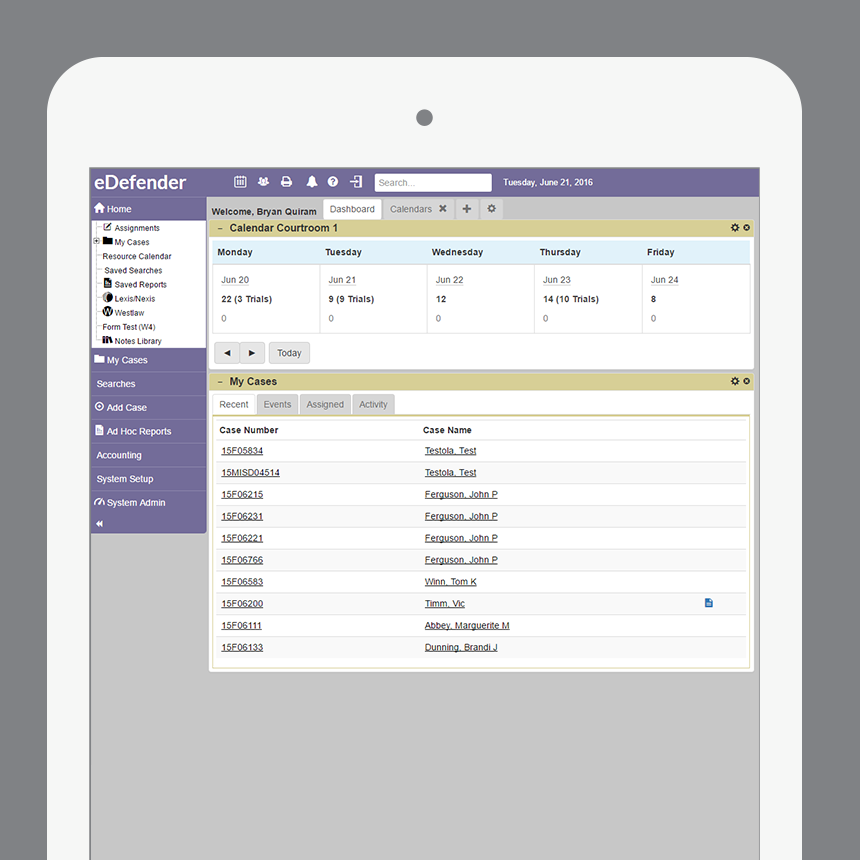This screenshot has width=860, height=860.
Task: Open the Winn, Tom K case name link
Action: [x=450, y=582]
